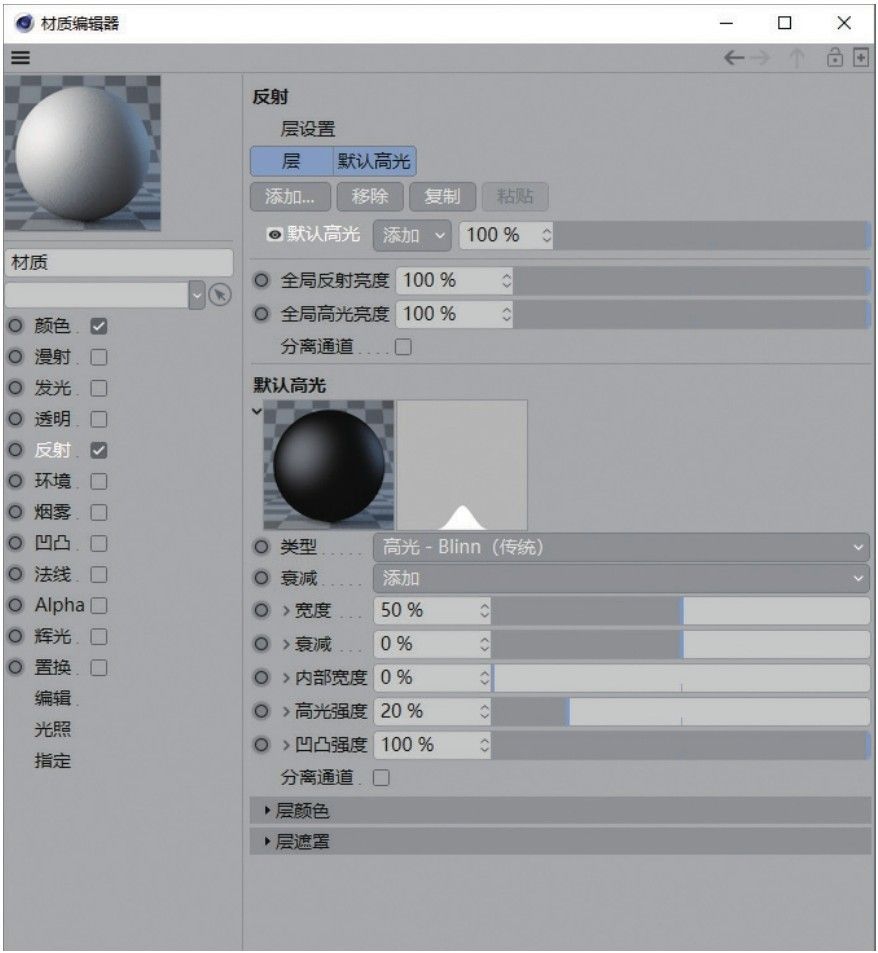Viewport: 878px width, 953px height.
Task: Open the 光照 settings page
Action: pos(53,729)
